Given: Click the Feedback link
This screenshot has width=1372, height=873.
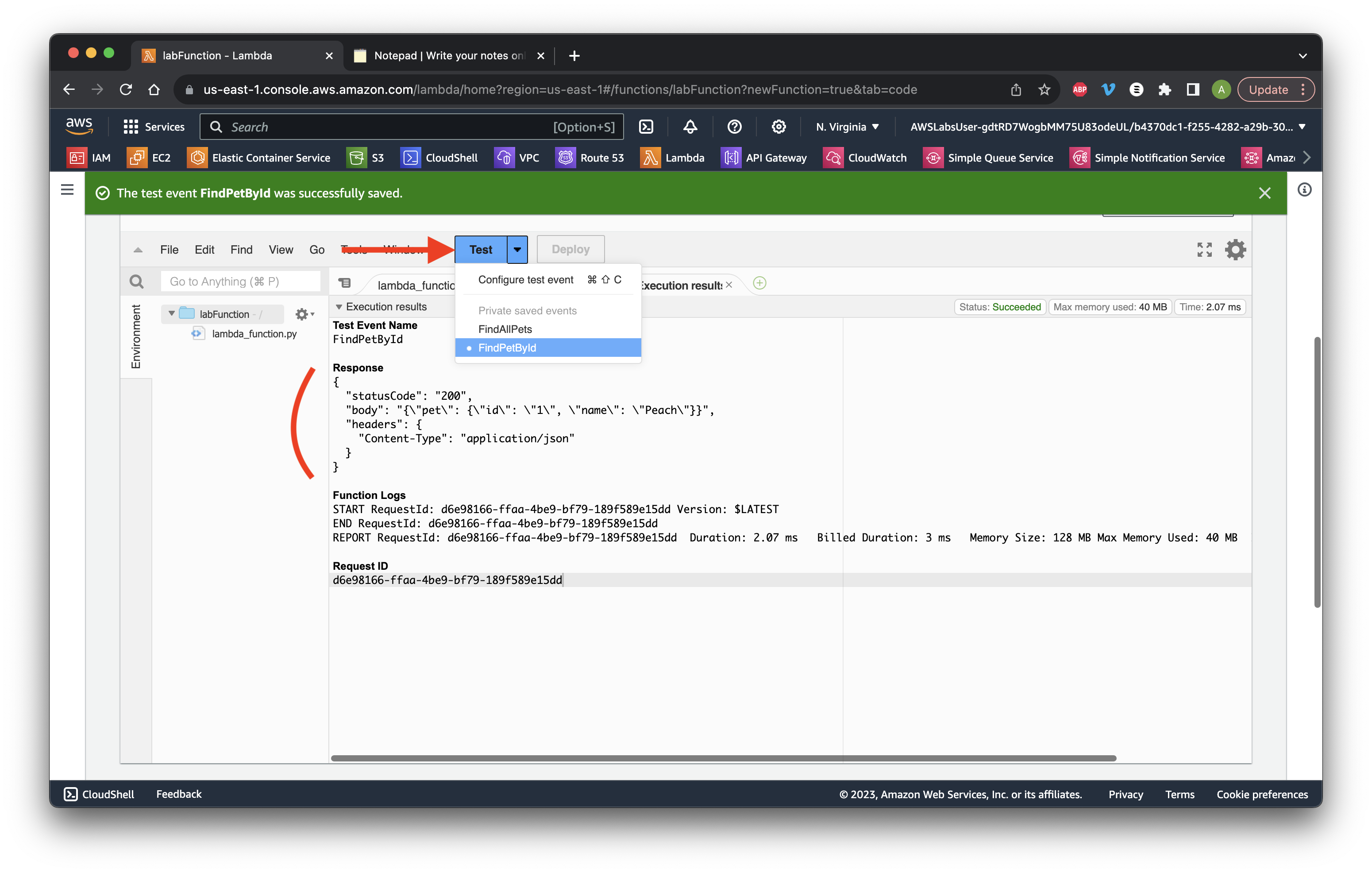Looking at the screenshot, I should [x=179, y=794].
